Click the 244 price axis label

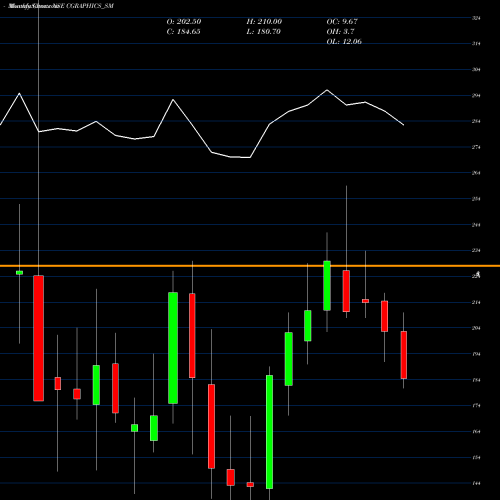(476, 225)
